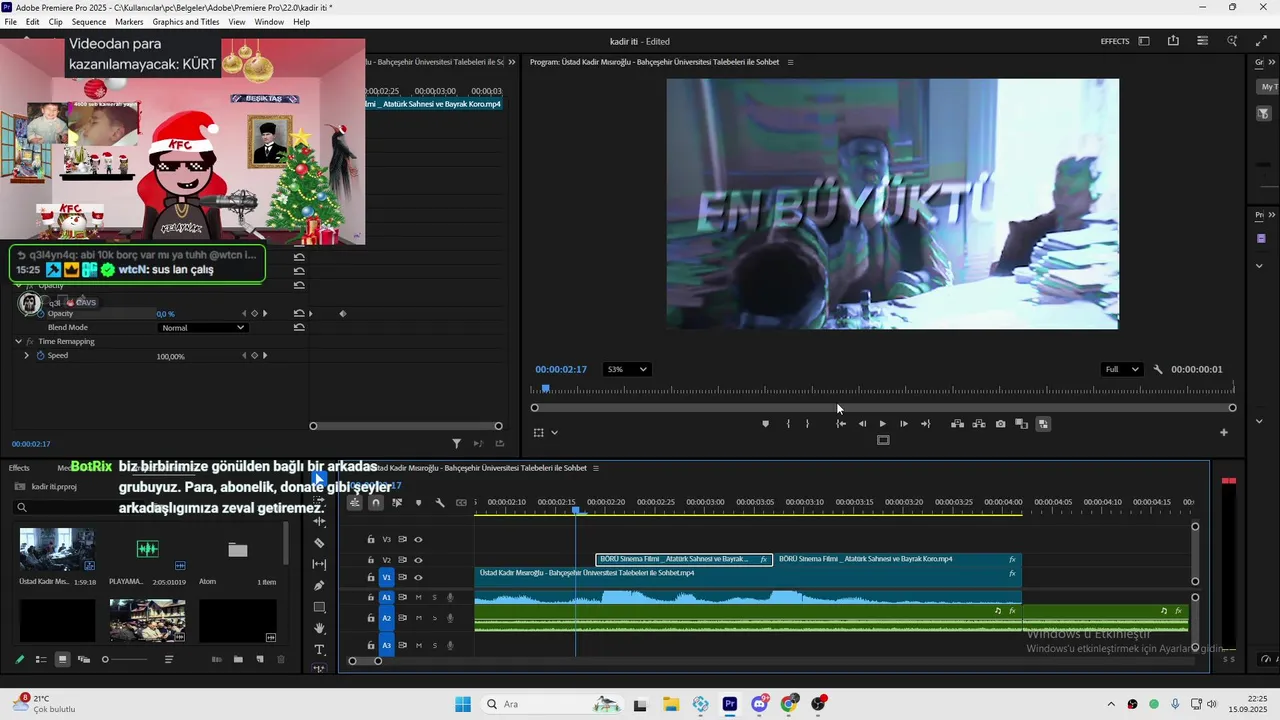This screenshot has width=1280, height=720.
Task: Open the Markers menu
Action: (129, 22)
